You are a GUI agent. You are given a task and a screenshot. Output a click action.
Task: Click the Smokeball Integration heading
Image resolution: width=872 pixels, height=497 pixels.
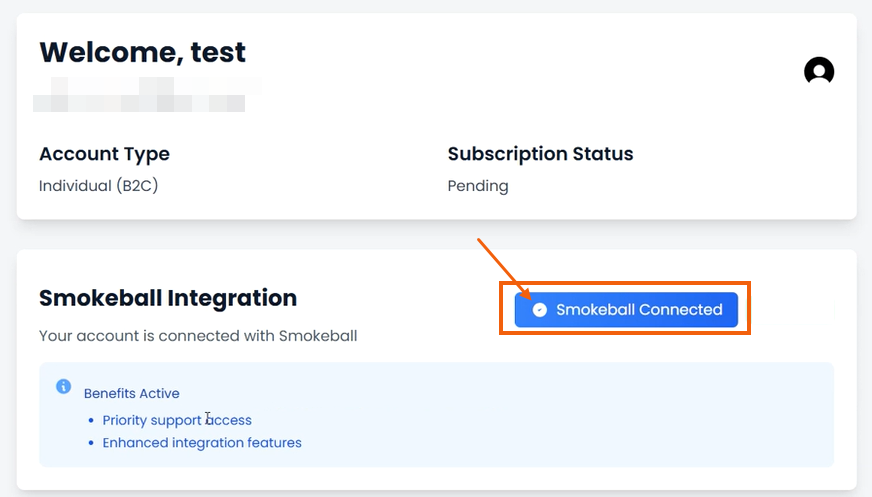click(168, 298)
